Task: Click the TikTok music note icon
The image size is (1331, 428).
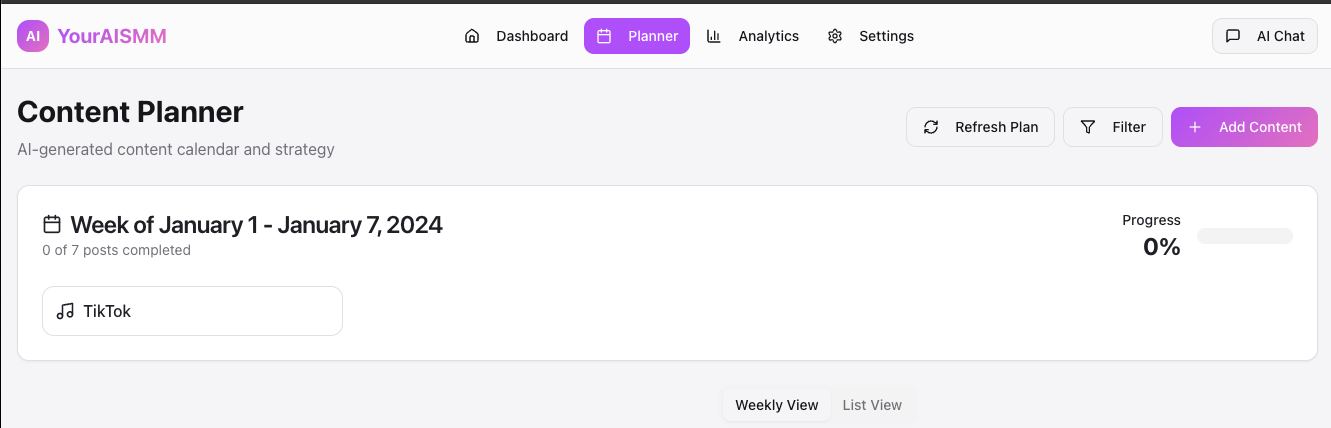Action: click(x=65, y=311)
